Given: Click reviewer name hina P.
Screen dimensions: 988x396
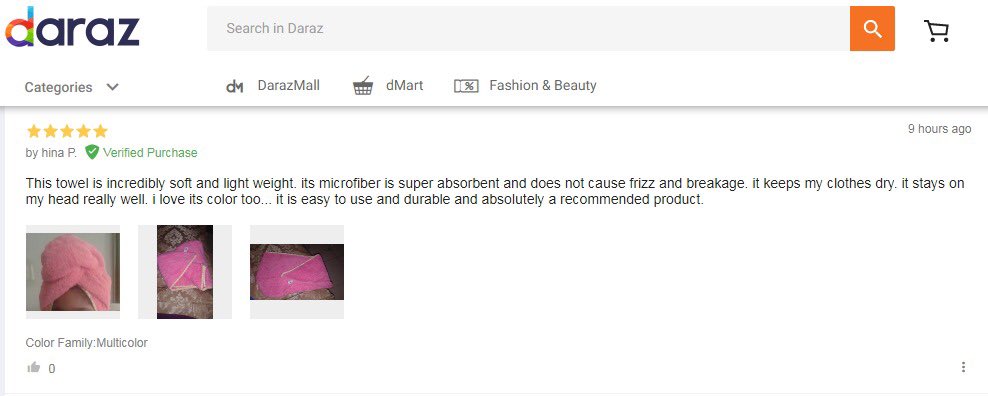Looking at the screenshot, I should [59, 153].
